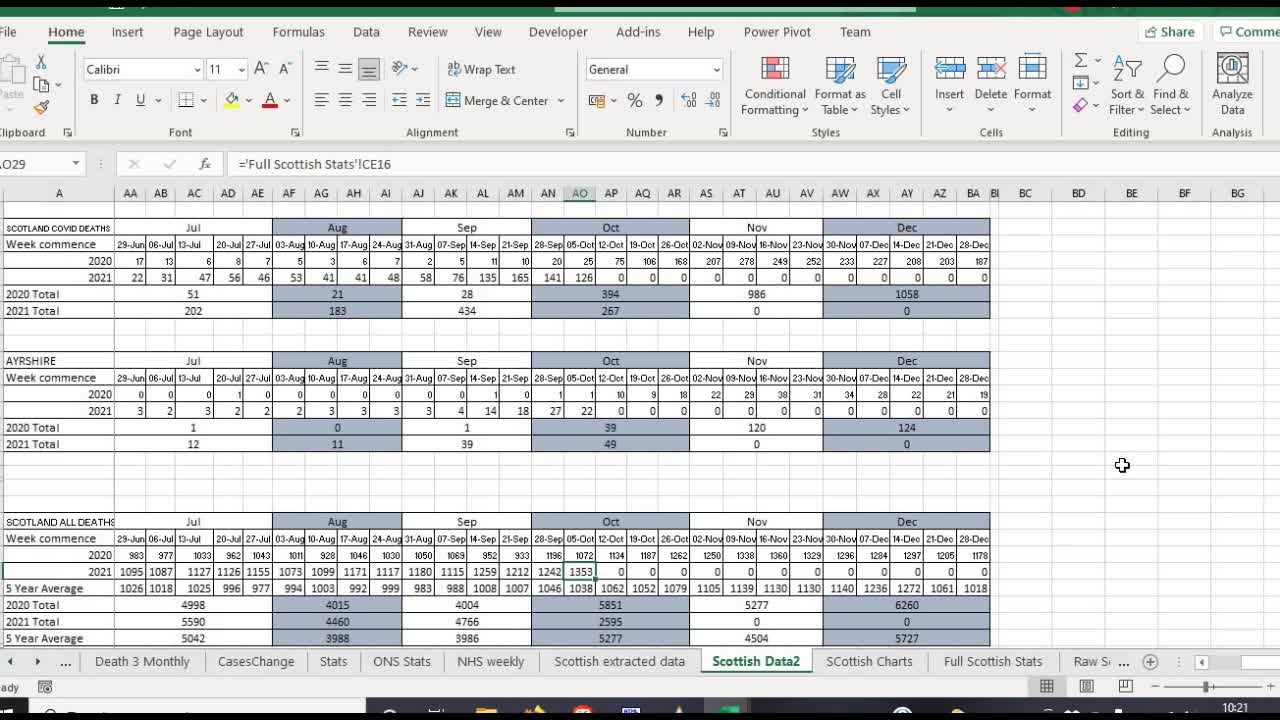
Task: Align text right
Action: (x=369, y=100)
